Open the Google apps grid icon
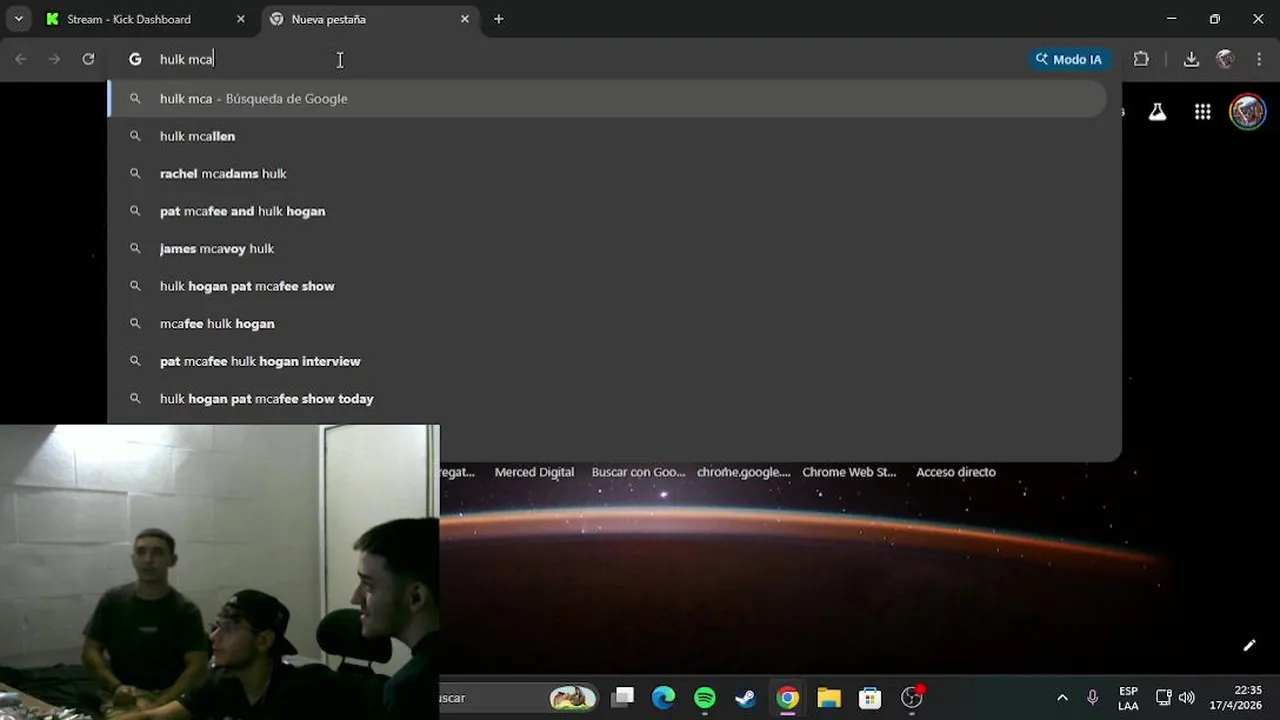This screenshot has height=720, width=1280. point(1203,112)
